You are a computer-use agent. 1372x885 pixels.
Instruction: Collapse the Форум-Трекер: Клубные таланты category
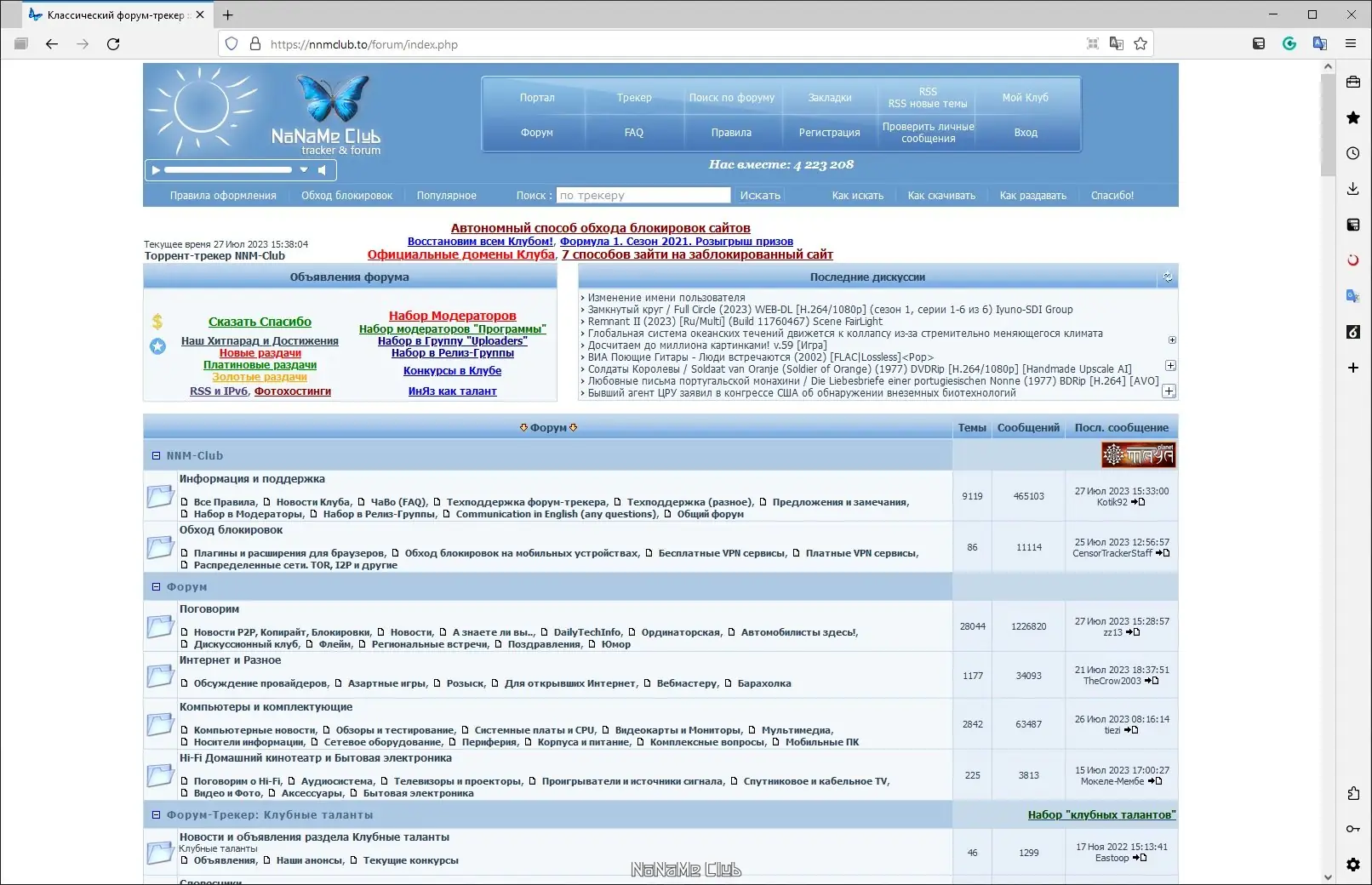[x=156, y=815]
